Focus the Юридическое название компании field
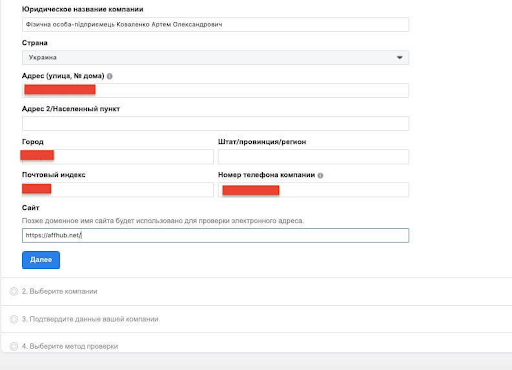Screen dimensions: 512x370 tap(215, 25)
